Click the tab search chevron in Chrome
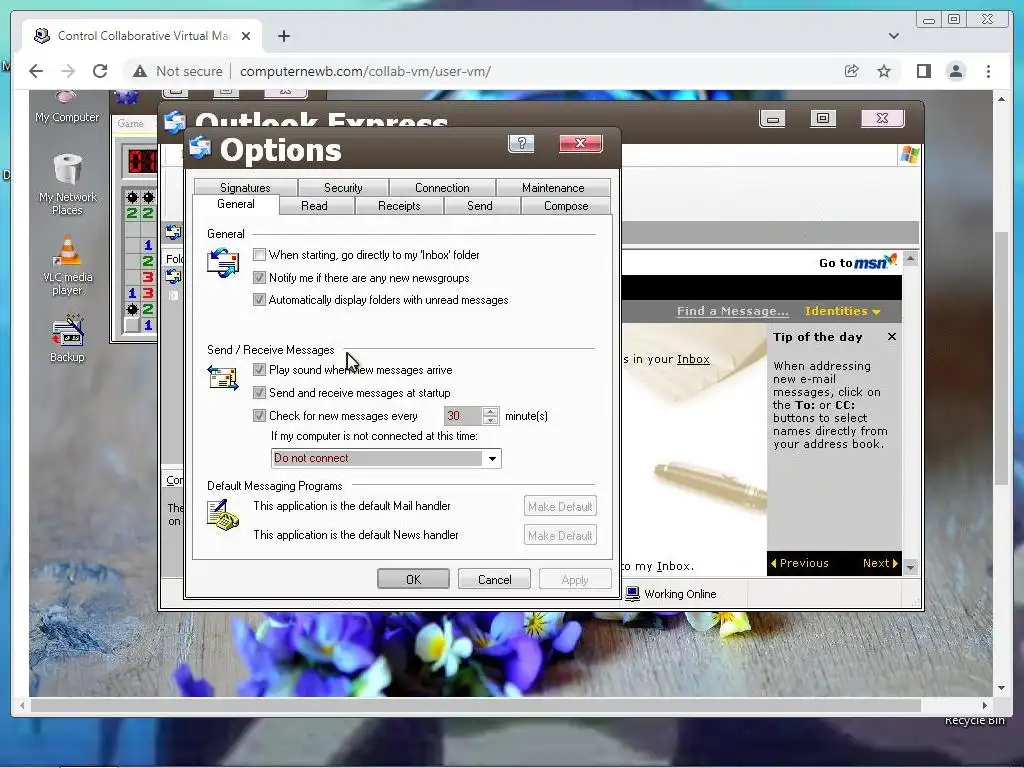Viewport: 1024px width, 768px height. pos(893,36)
